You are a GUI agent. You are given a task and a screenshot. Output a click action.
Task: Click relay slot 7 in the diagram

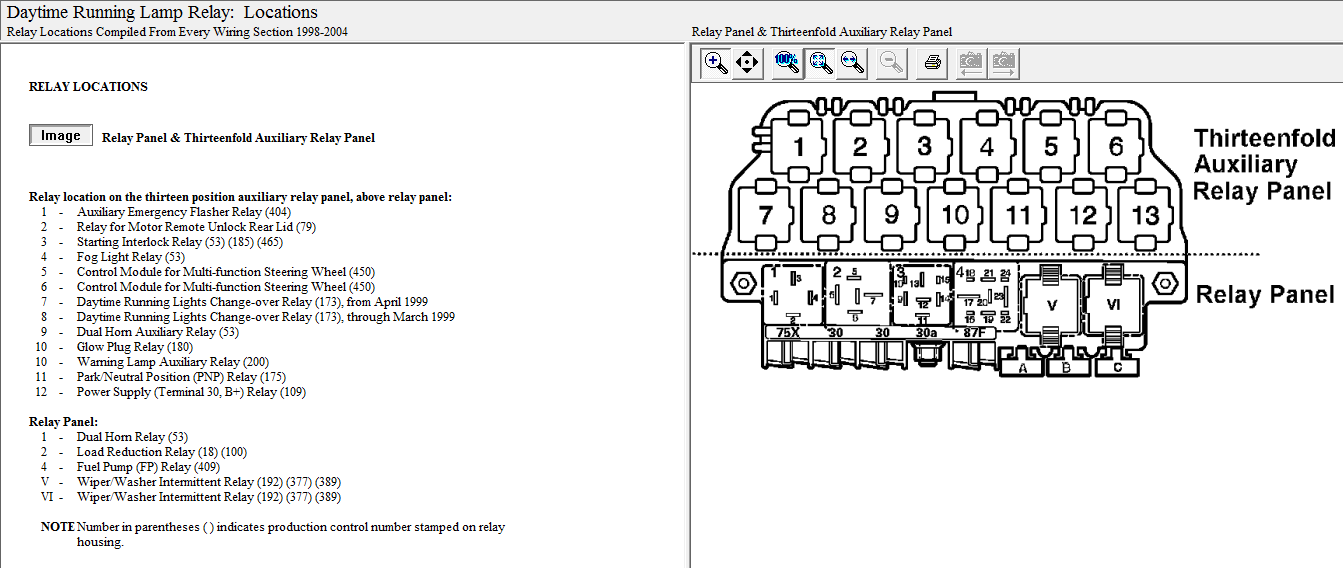pyautogui.click(x=766, y=215)
